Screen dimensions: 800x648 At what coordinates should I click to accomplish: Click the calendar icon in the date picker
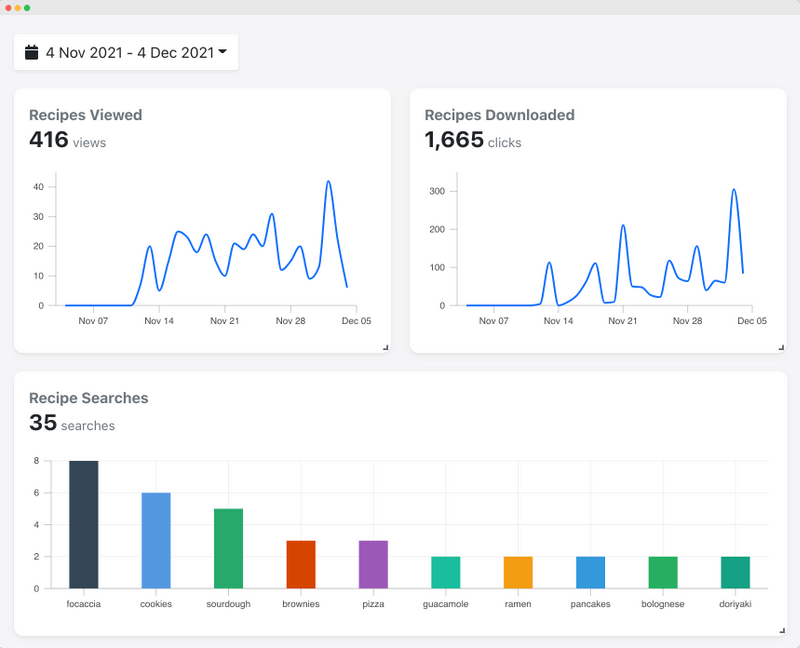tap(31, 51)
